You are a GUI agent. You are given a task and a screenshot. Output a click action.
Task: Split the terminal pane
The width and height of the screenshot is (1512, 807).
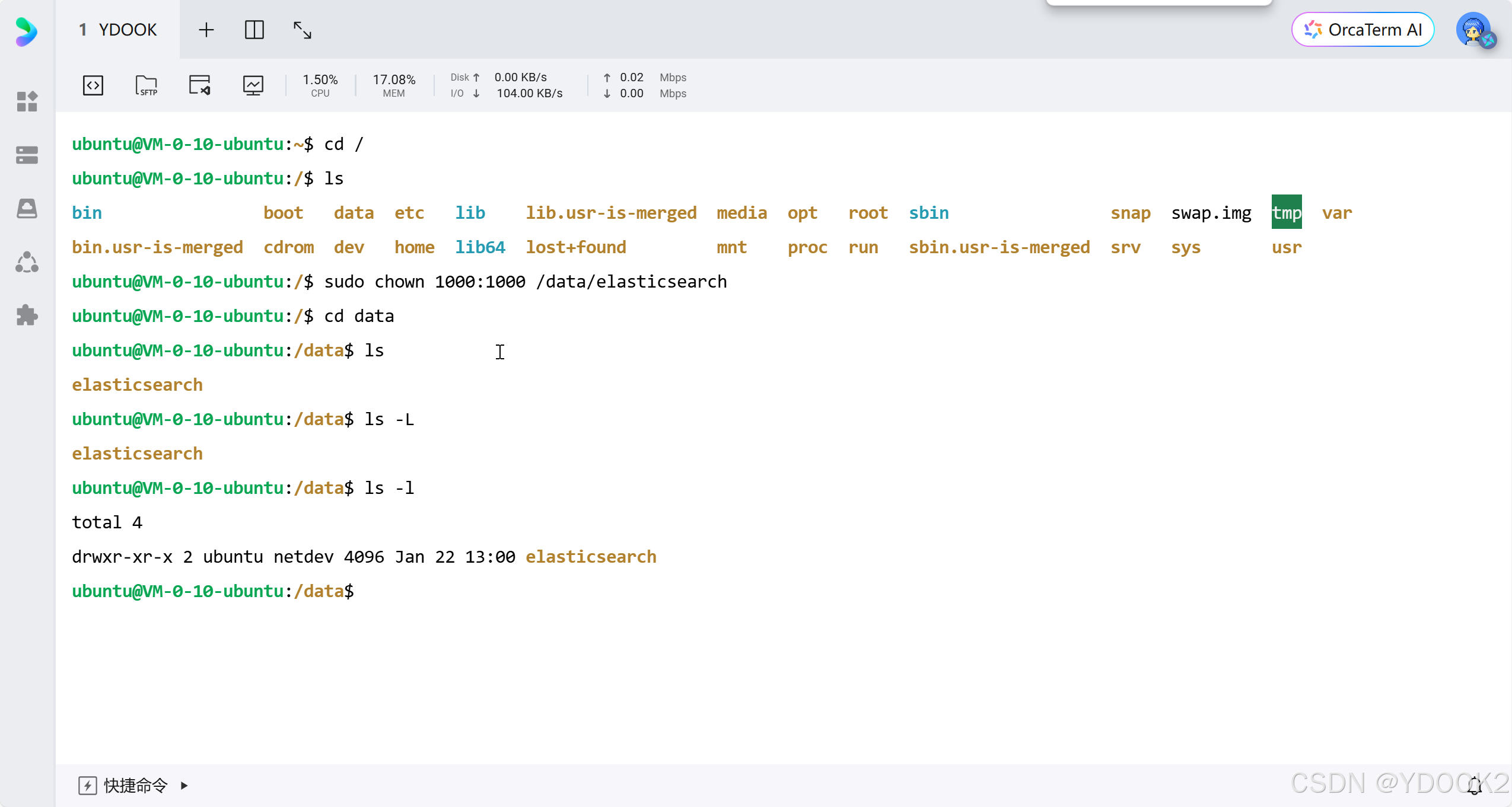(254, 30)
